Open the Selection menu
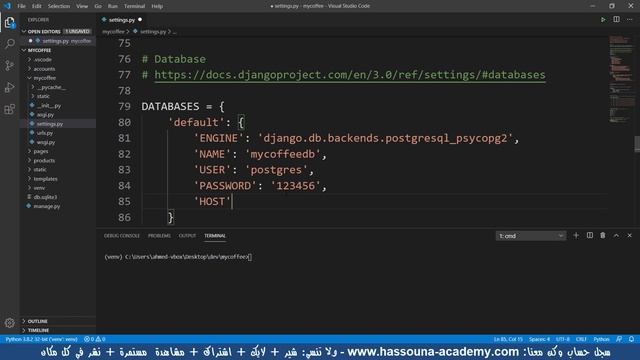 tap(59, 6)
